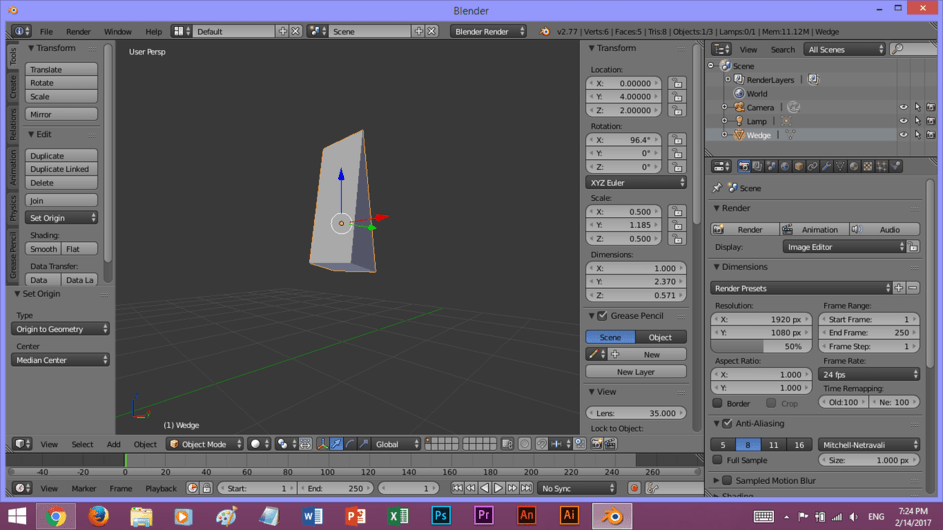Click the pin icon beside Scene
The image size is (943, 530).
(717, 188)
